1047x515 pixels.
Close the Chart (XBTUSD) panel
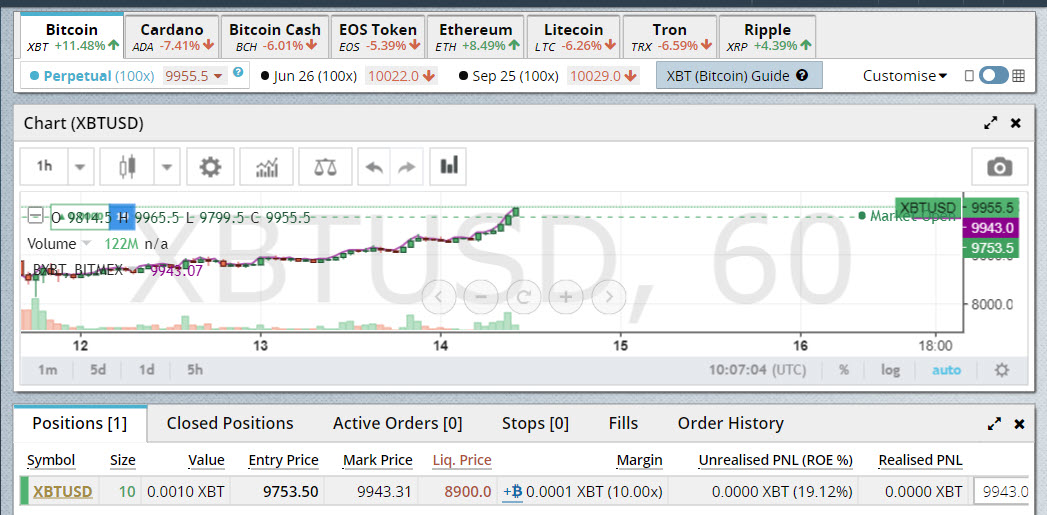click(x=1016, y=123)
